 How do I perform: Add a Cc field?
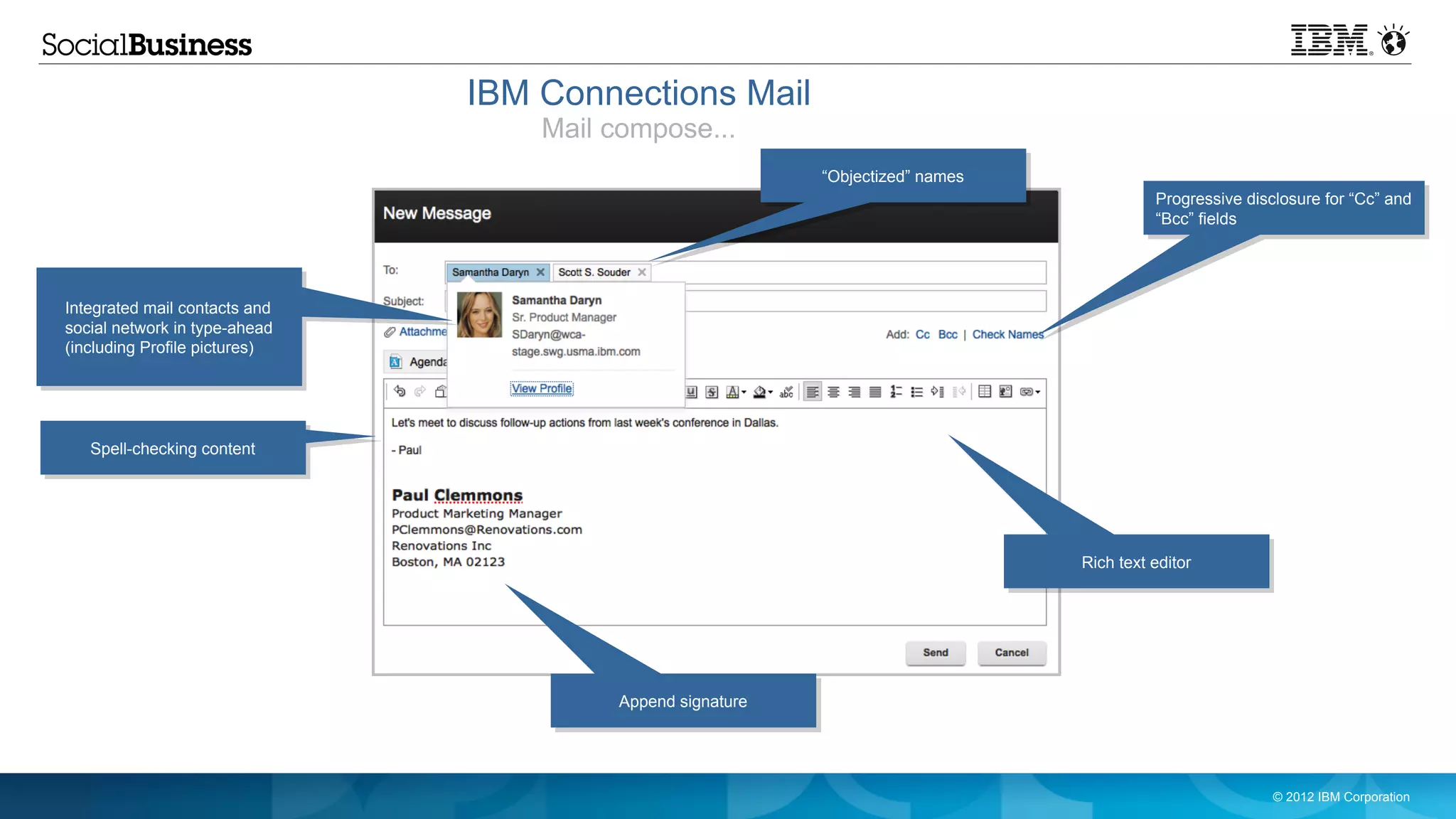922,334
